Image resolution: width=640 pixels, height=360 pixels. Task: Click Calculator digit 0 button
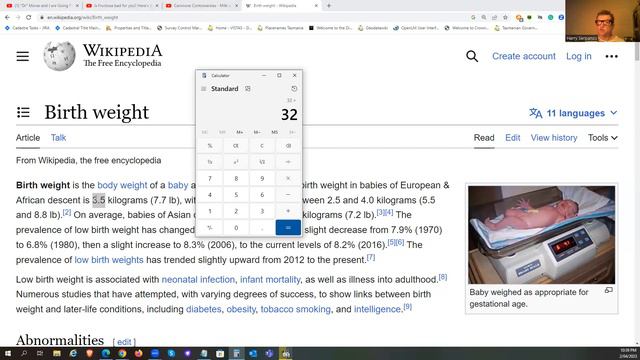click(236, 228)
